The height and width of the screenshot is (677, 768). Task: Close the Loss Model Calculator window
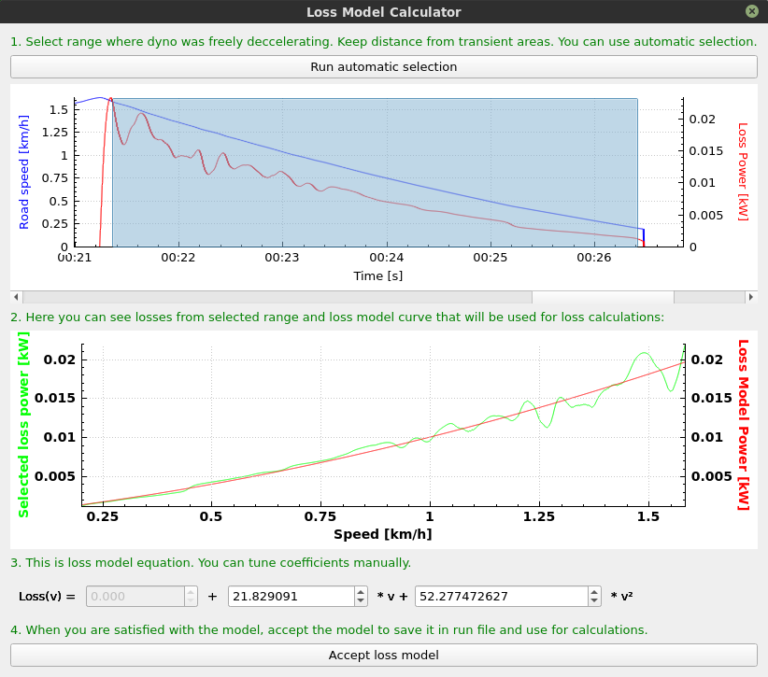[751, 12]
